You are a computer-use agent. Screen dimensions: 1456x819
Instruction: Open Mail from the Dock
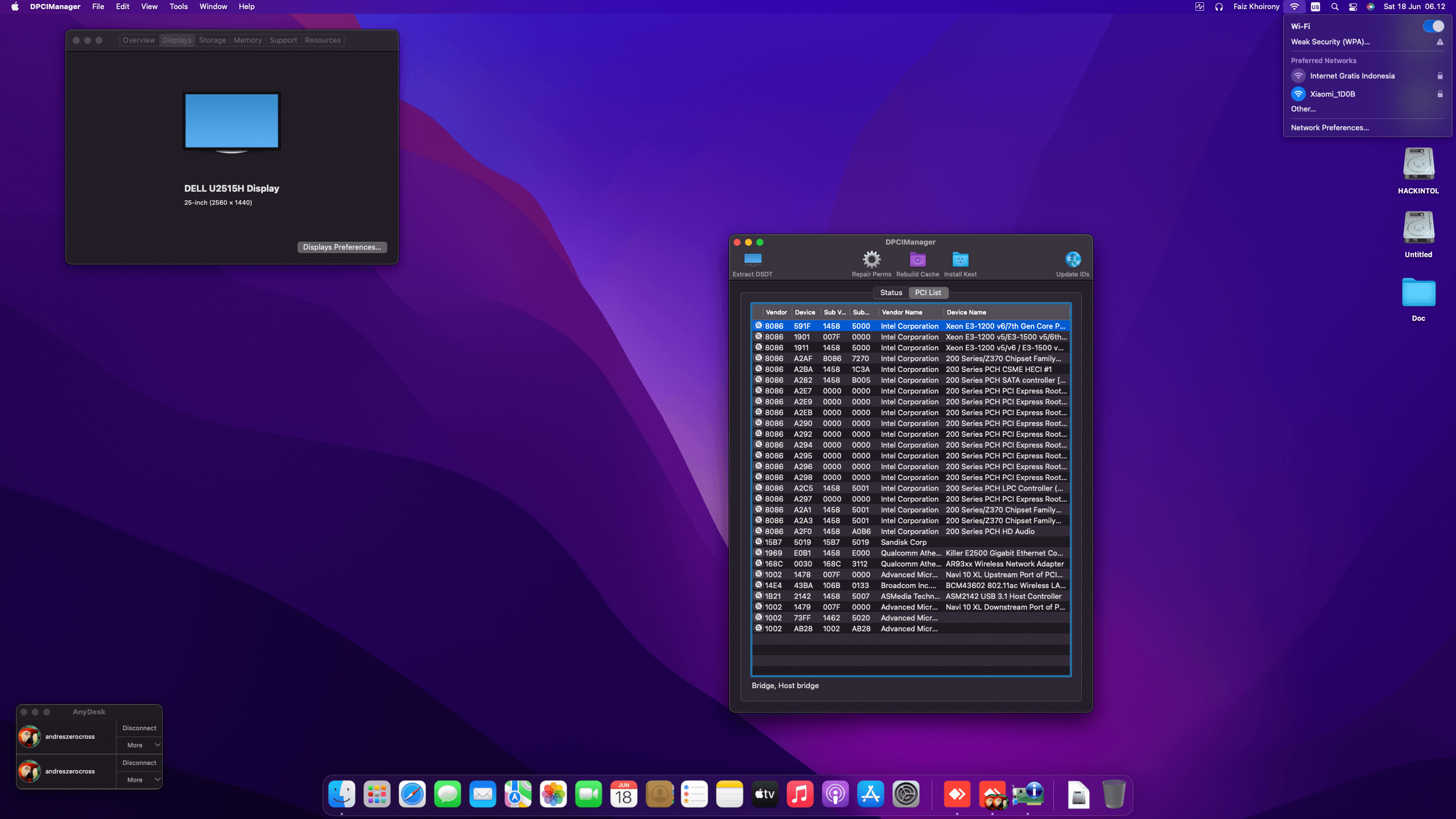[483, 794]
